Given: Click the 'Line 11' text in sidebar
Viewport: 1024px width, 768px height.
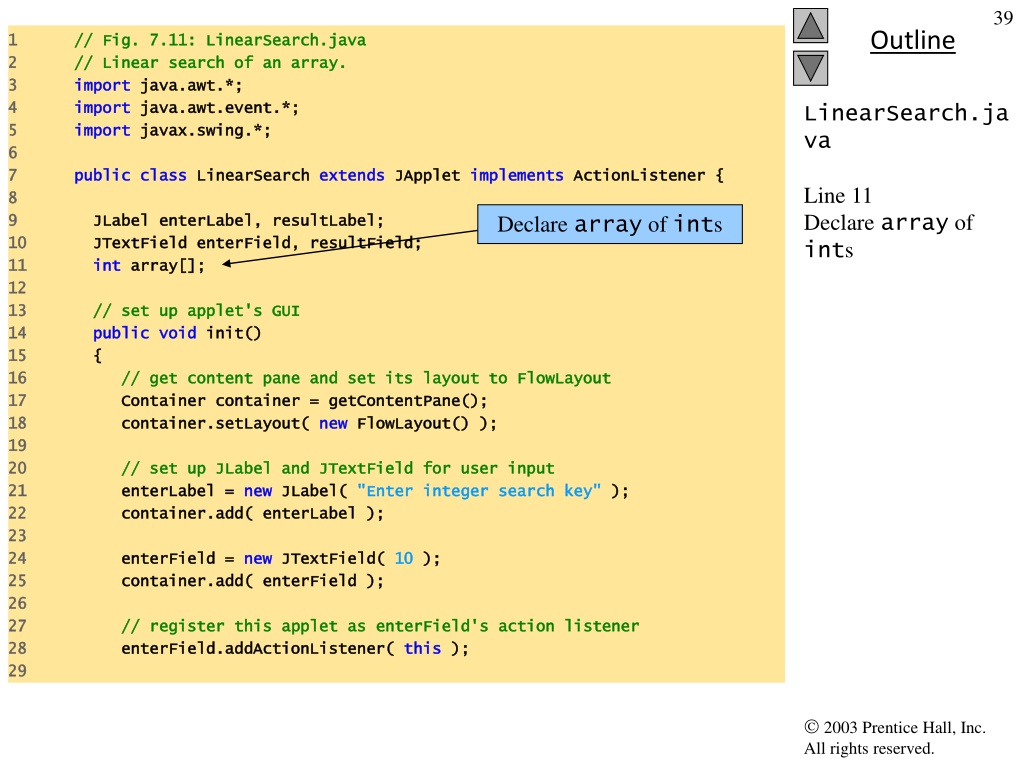Looking at the screenshot, I should (837, 196).
